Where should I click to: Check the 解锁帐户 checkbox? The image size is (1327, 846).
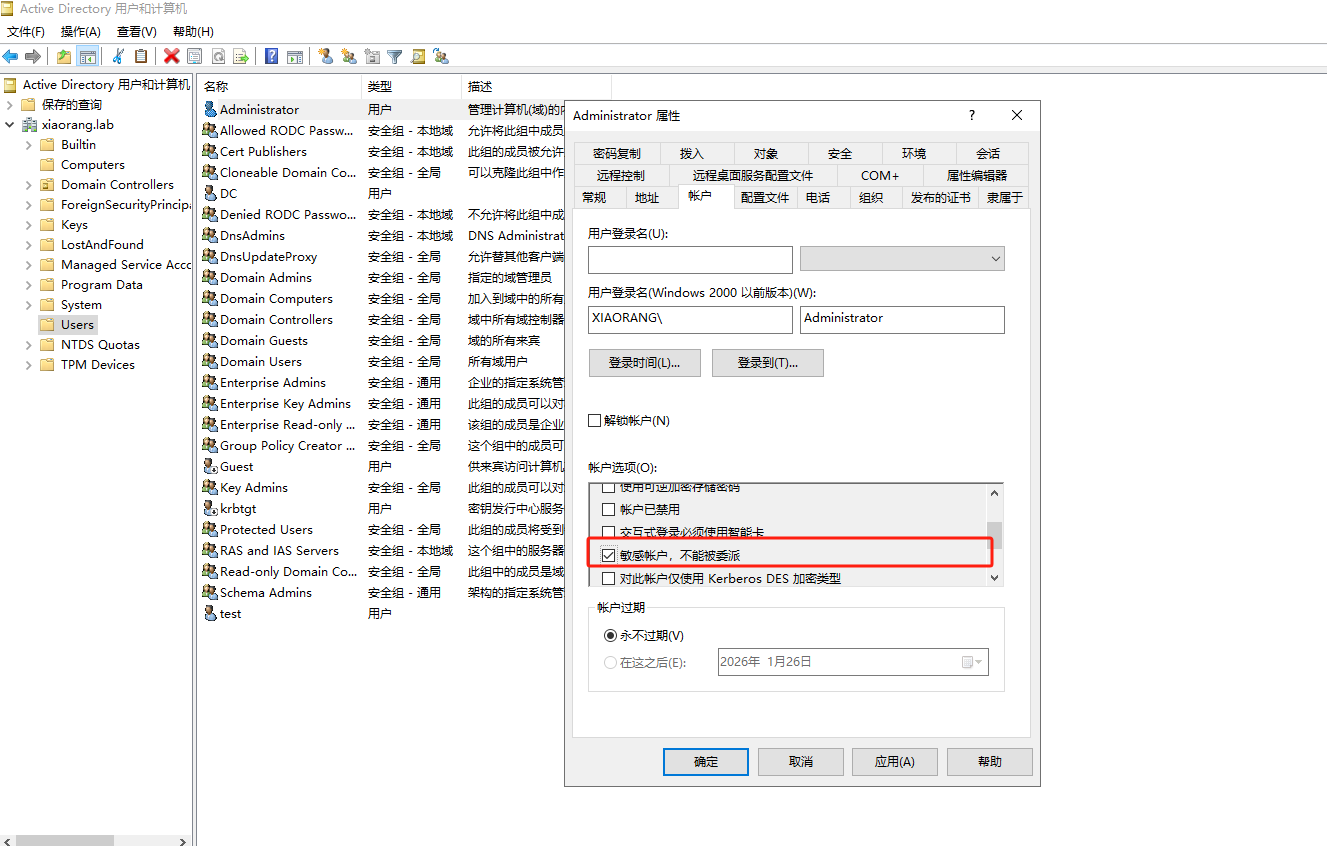point(595,421)
